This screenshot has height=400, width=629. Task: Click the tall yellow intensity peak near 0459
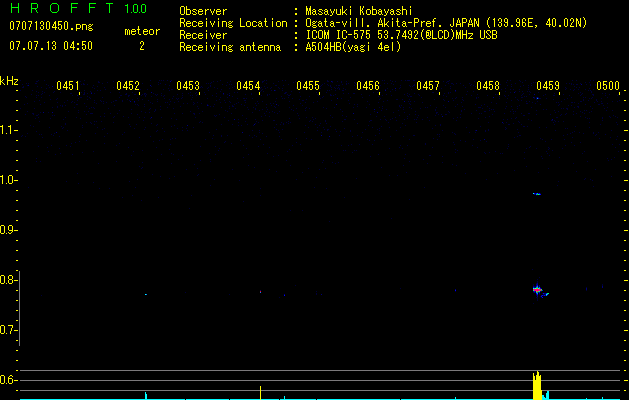537,385
